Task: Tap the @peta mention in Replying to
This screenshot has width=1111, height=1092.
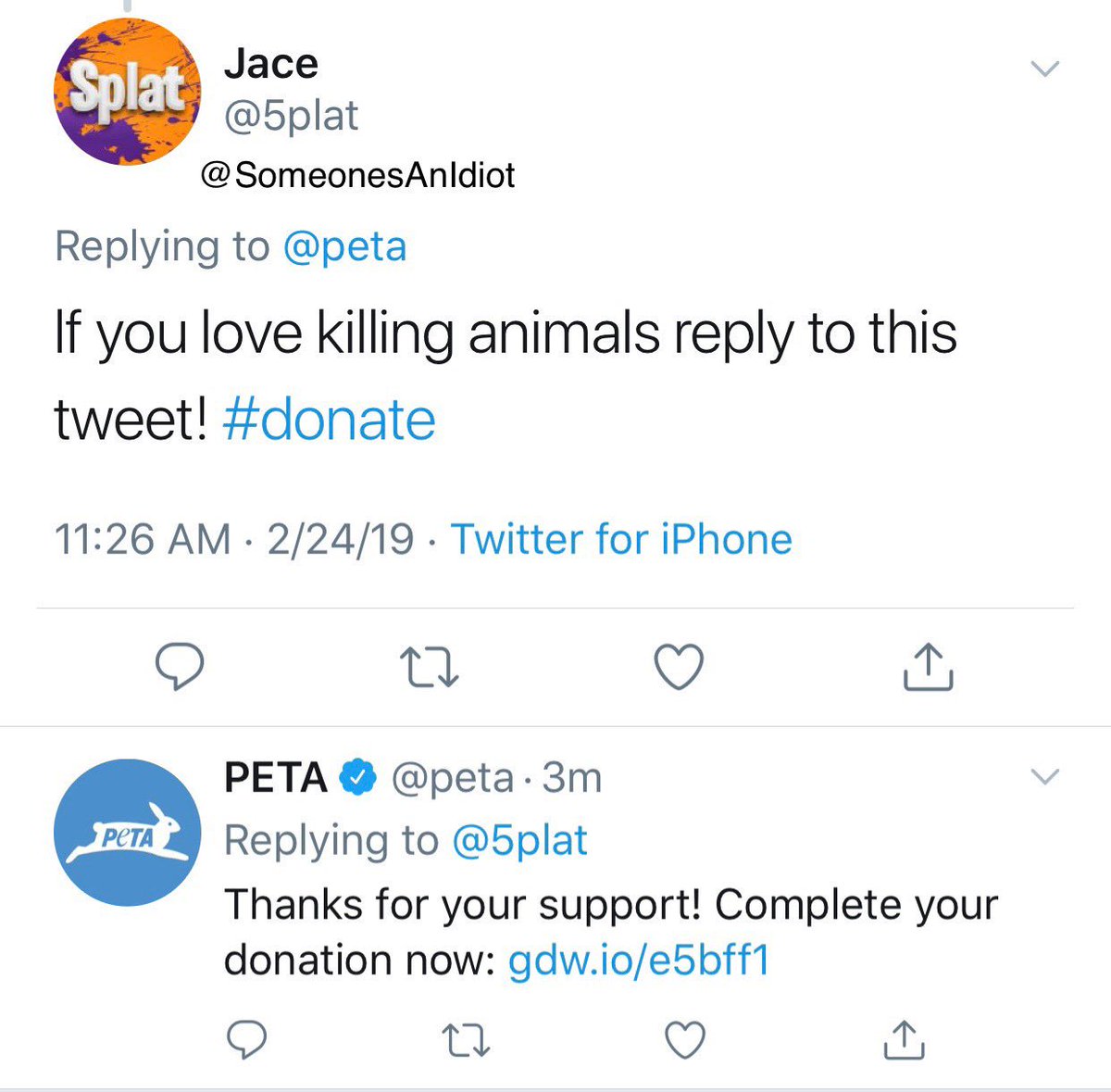Action: click(x=344, y=246)
